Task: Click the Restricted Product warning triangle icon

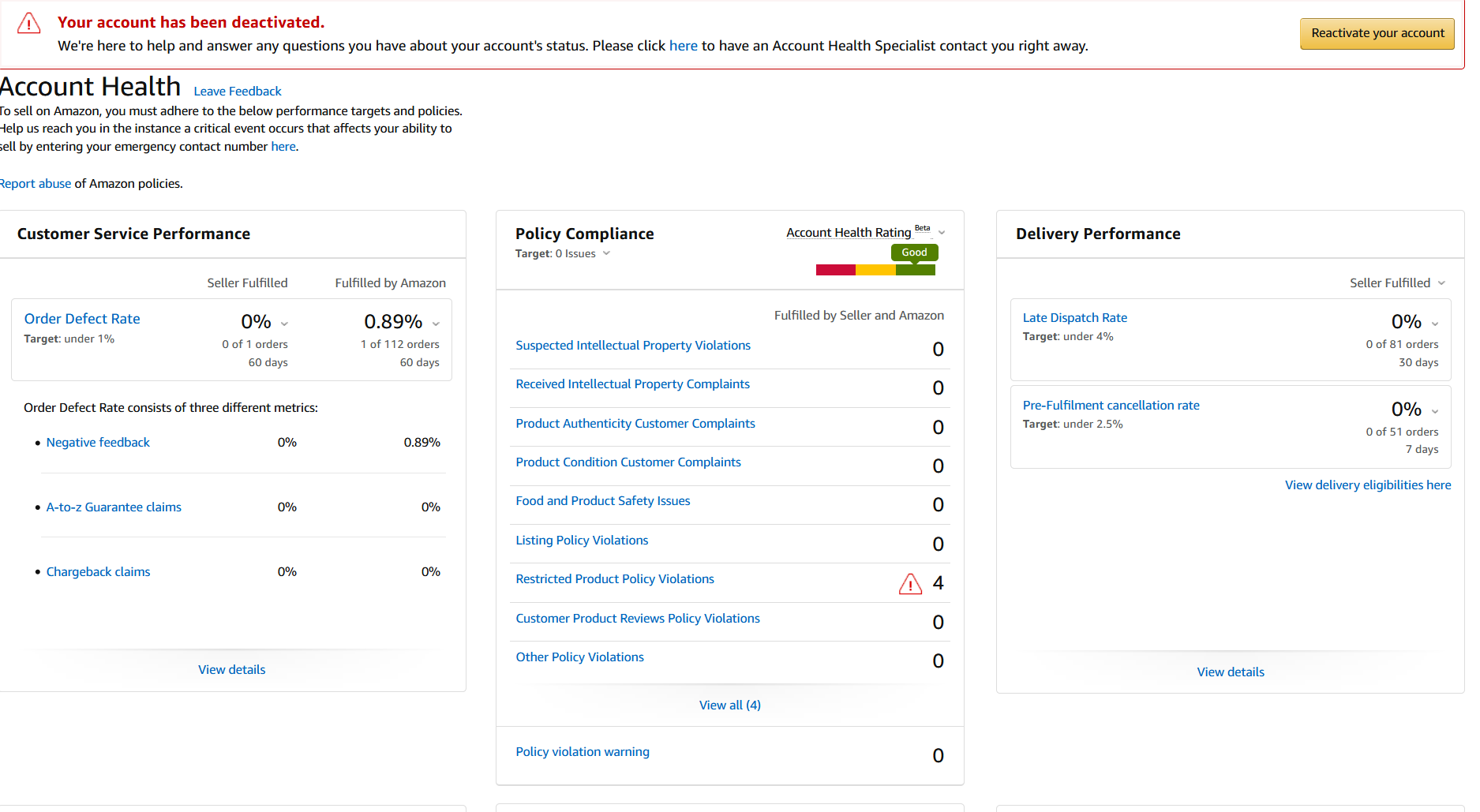Action: 910,584
